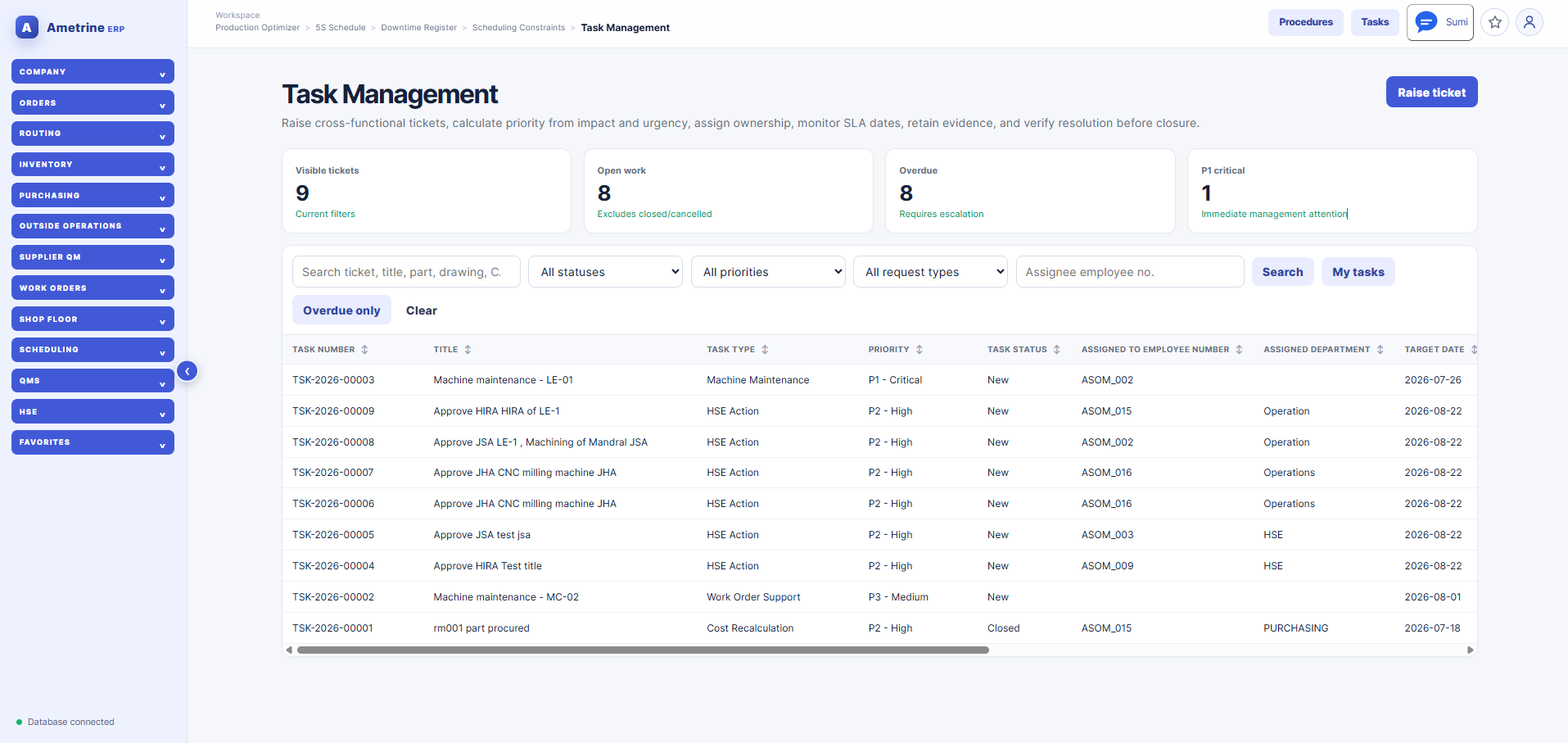Sort by Task Type column sort icon

tap(765, 350)
